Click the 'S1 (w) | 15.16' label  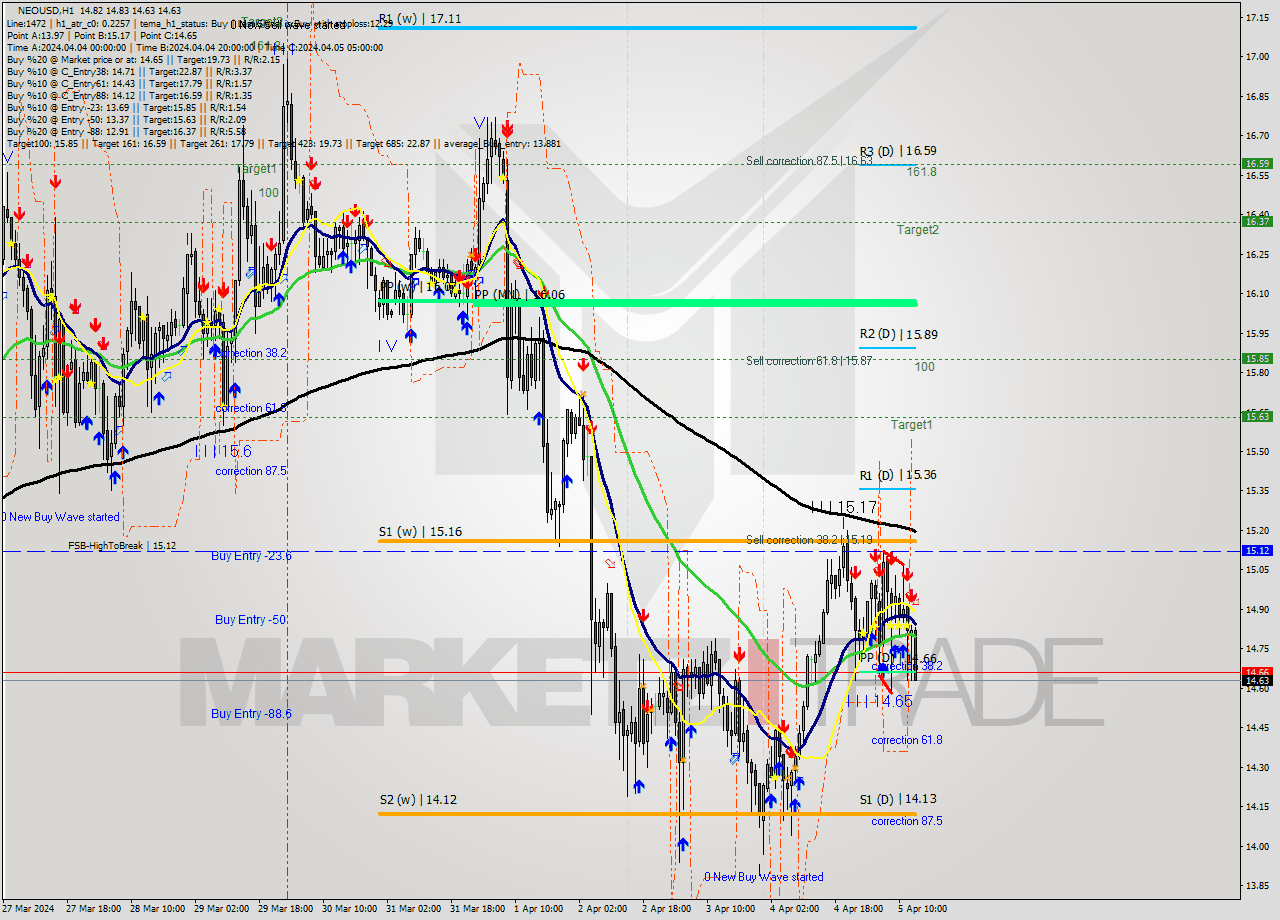pyautogui.click(x=420, y=532)
